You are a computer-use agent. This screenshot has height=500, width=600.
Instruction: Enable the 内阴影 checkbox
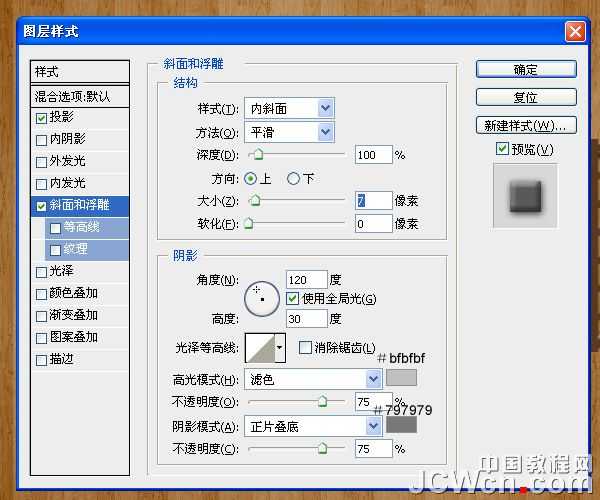click(41, 140)
